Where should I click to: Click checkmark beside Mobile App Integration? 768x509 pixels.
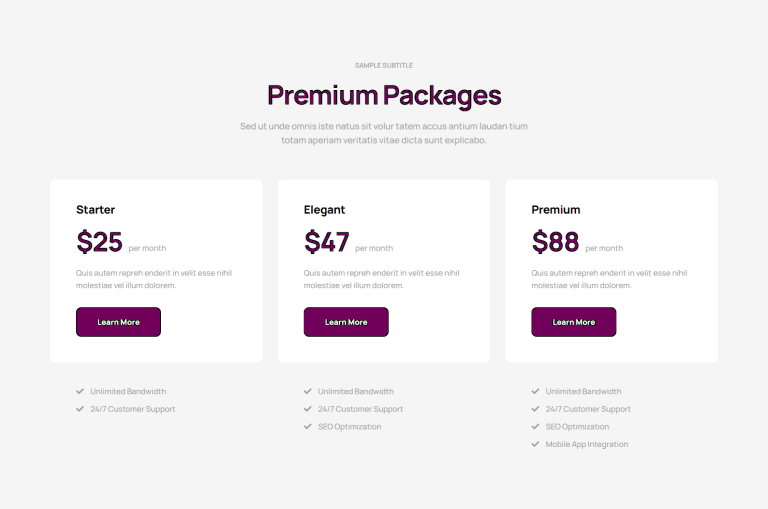tap(535, 444)
